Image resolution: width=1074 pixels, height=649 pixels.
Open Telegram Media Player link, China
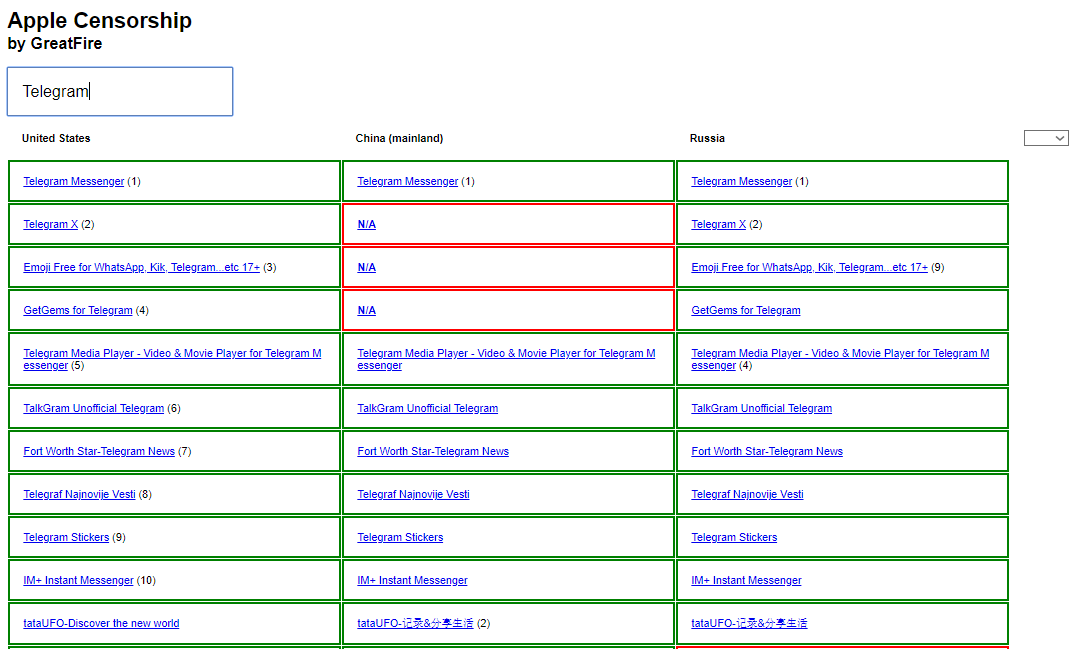pyautogui.click(x=506, y=359)
